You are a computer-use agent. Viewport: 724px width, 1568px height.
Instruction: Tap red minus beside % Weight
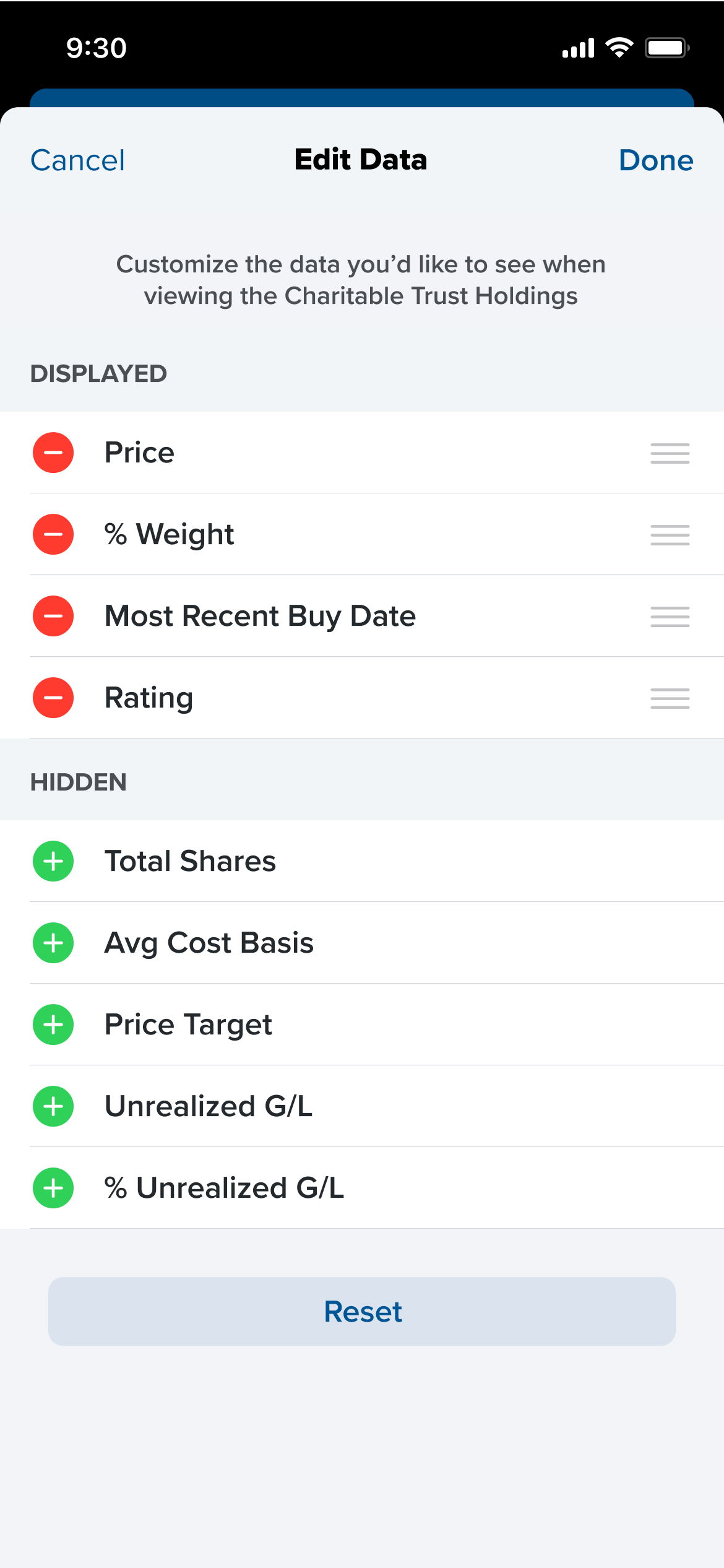point(53,534)
